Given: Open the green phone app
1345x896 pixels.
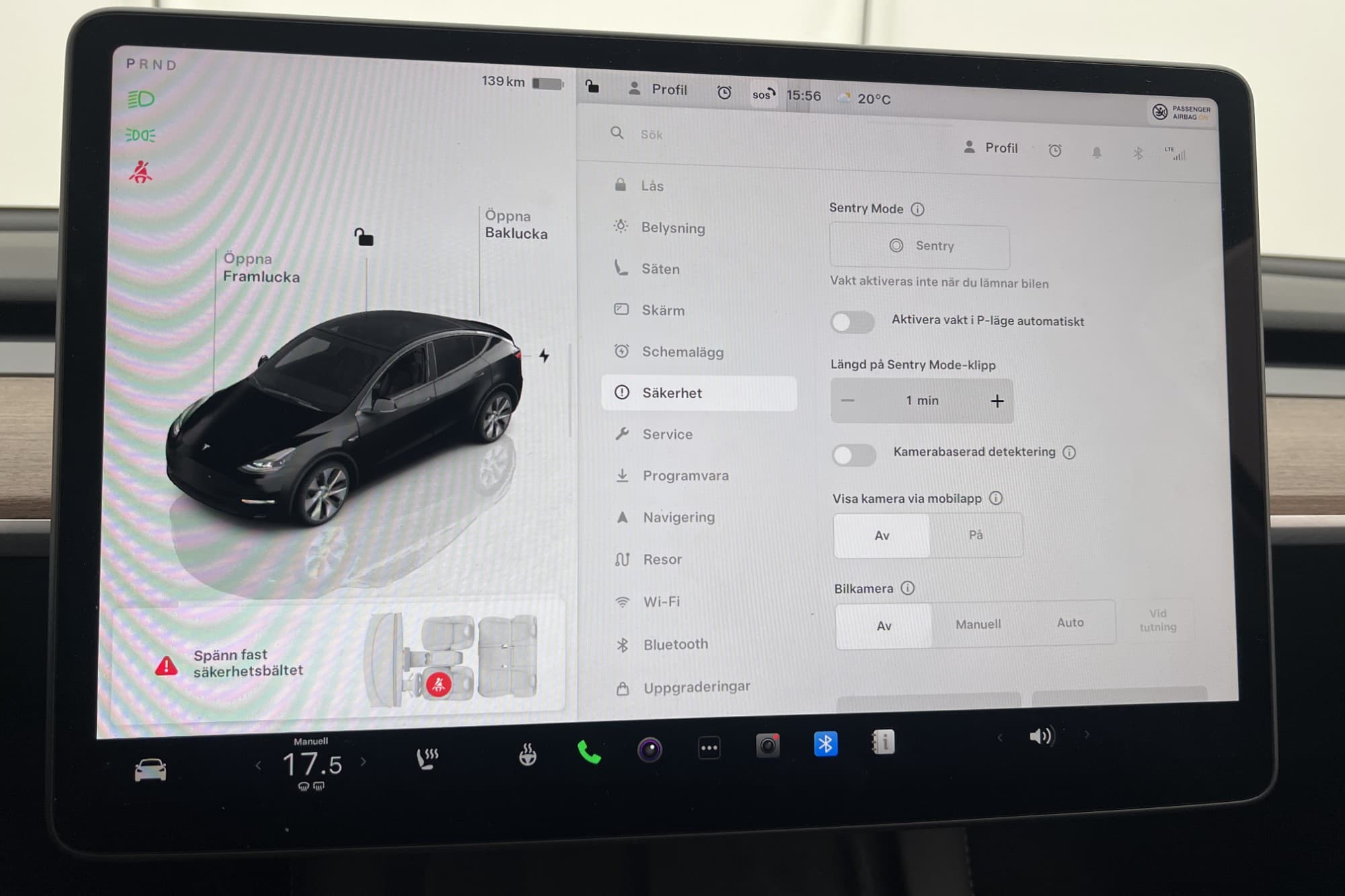Looking at the screenshot, I should pyautogui.click(x=589, y=752).
